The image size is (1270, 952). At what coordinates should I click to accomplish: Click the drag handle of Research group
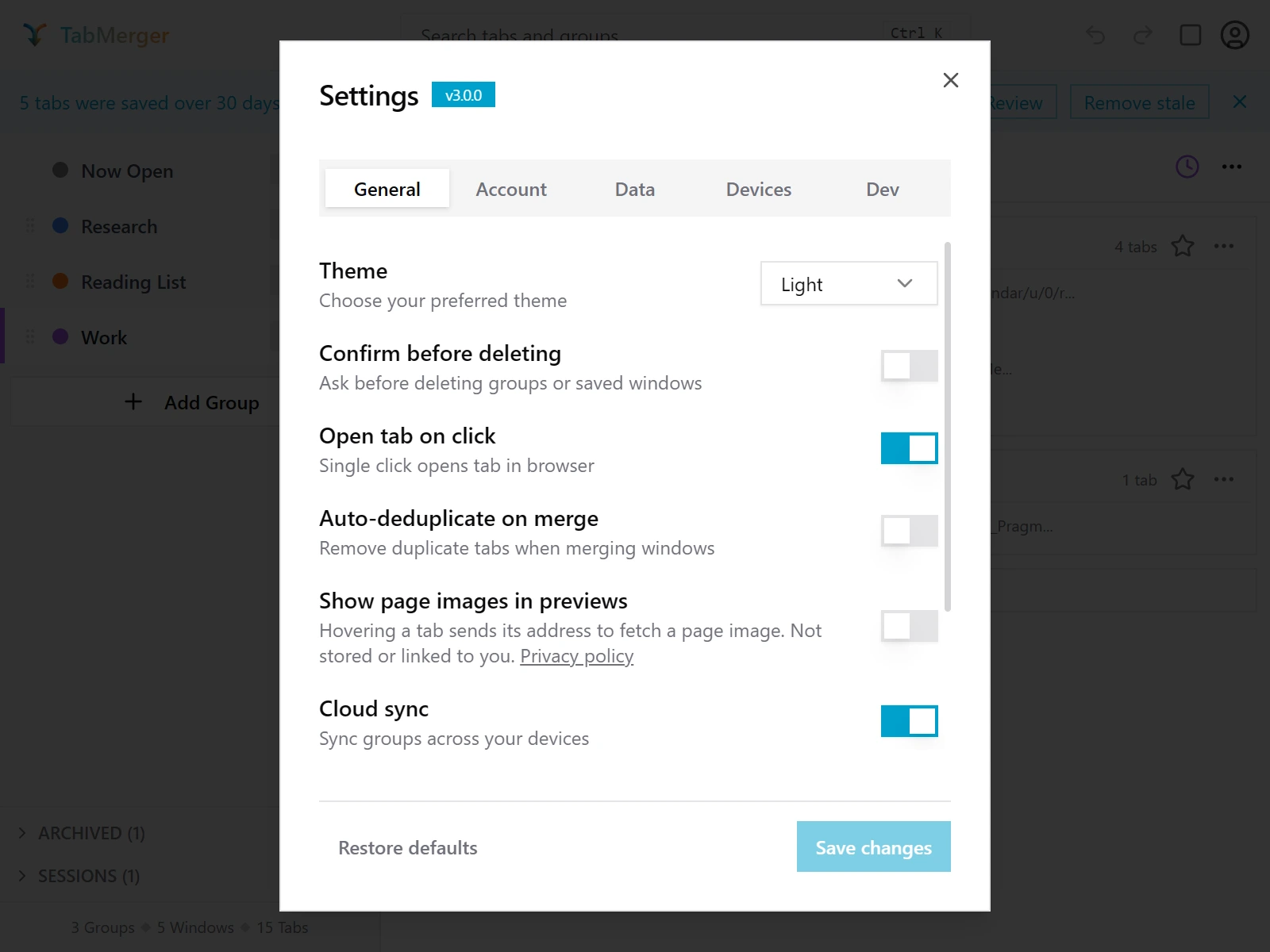[30, 225]
